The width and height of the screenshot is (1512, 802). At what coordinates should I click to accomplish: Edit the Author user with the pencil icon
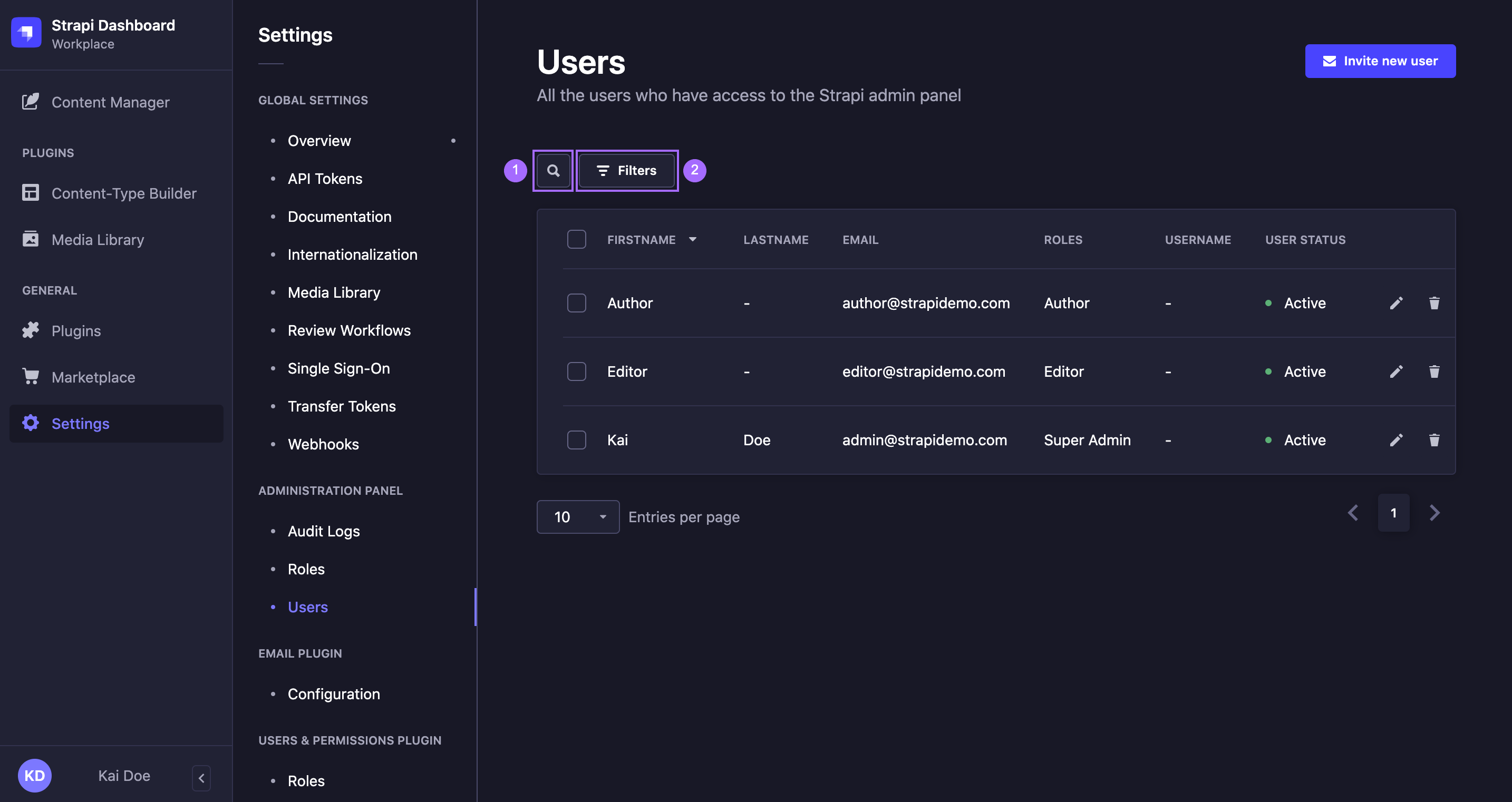[x=1397, y=303]
